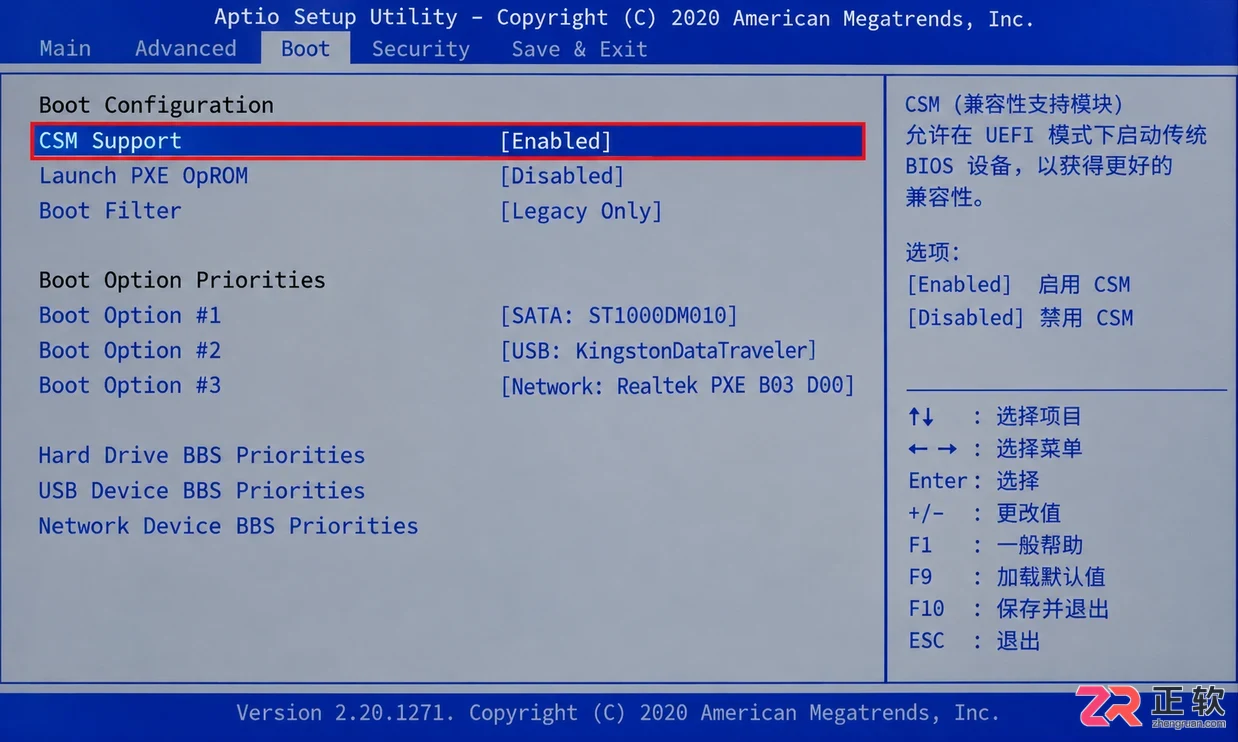
Task: Click the CSM (兼容性支持模块) help title
Action: pos(1015,104)
